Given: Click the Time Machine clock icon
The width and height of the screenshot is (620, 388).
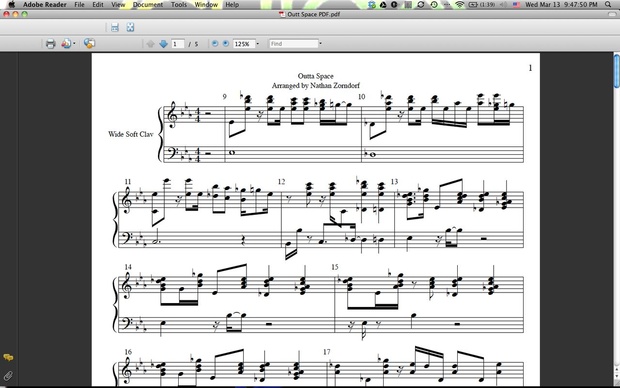Looking at the screenshot, I should point(434,5).
